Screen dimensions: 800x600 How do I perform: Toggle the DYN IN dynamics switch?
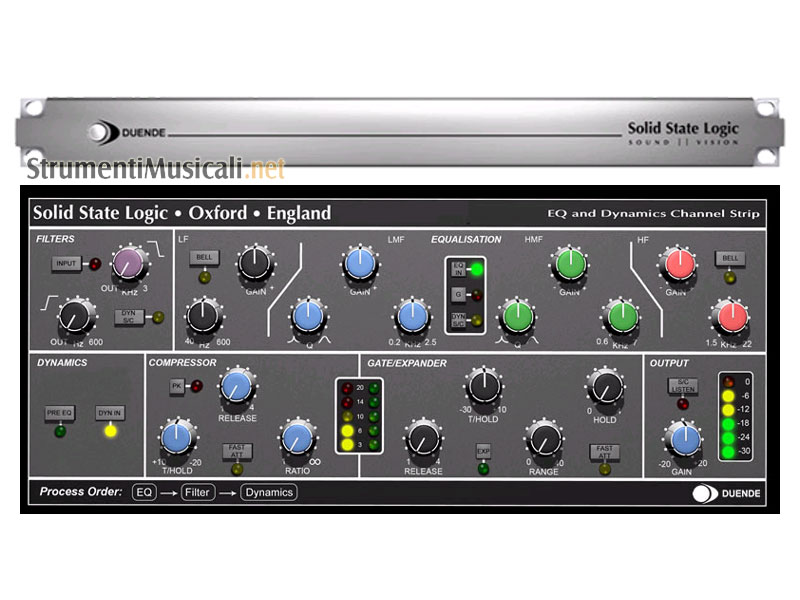pyautogui.click(x=108, y=412)
